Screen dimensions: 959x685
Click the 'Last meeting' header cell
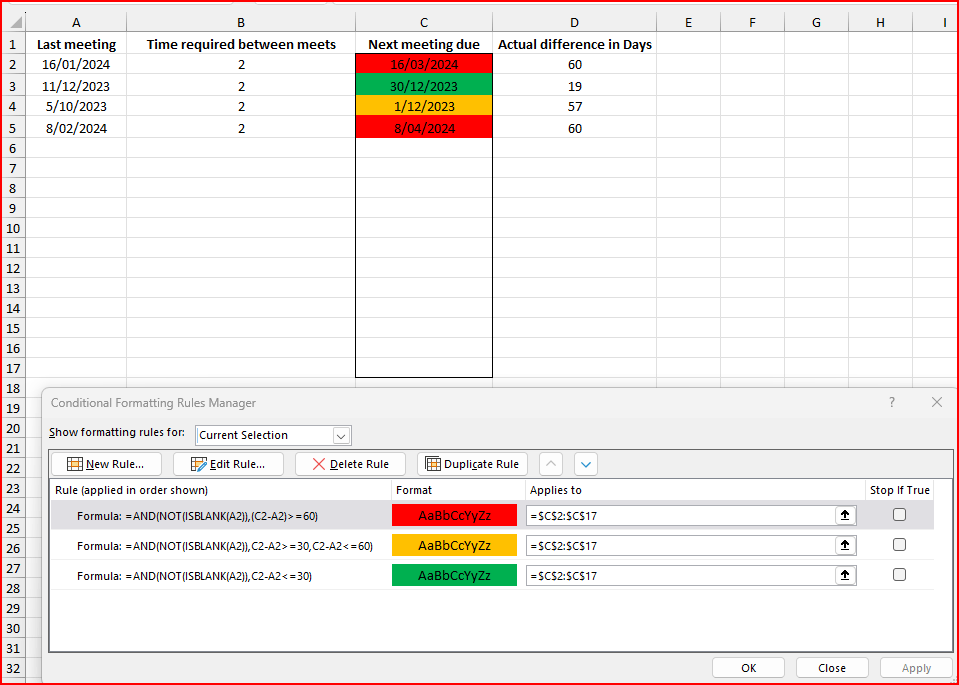76,44
